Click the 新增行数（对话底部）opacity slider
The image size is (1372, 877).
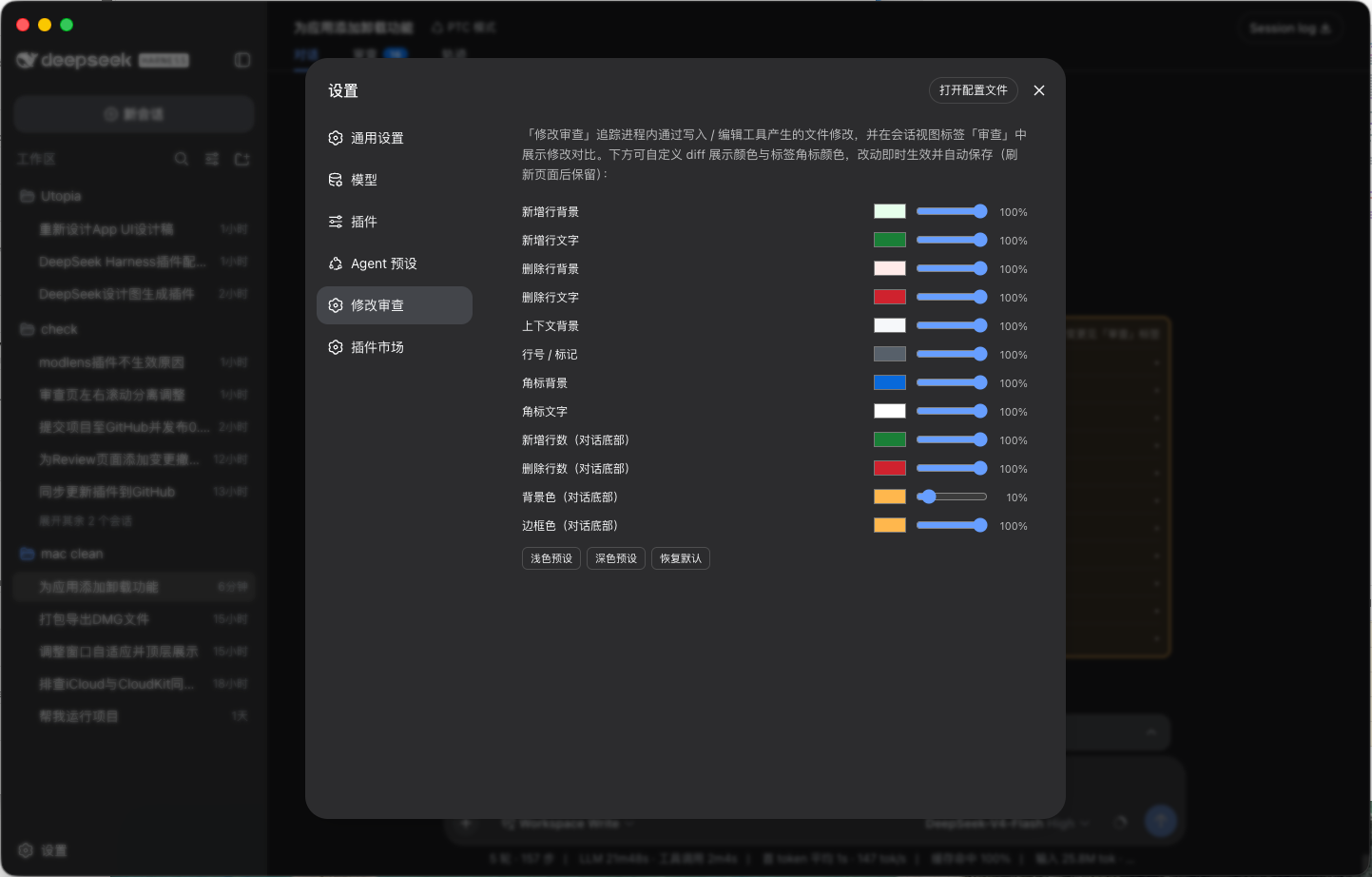point(952,439)
